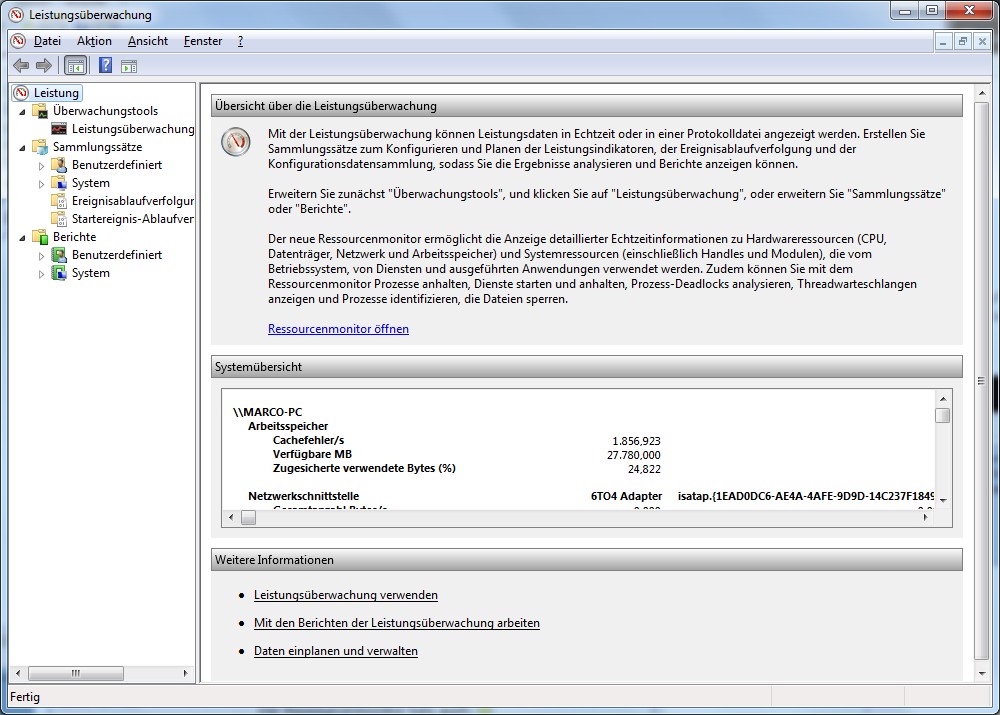The image size is (1000, 715).
Task: Expand Benutzerdefiniert under Sammlungssätze
Action: pyautogui.click(x=41, y=166)
